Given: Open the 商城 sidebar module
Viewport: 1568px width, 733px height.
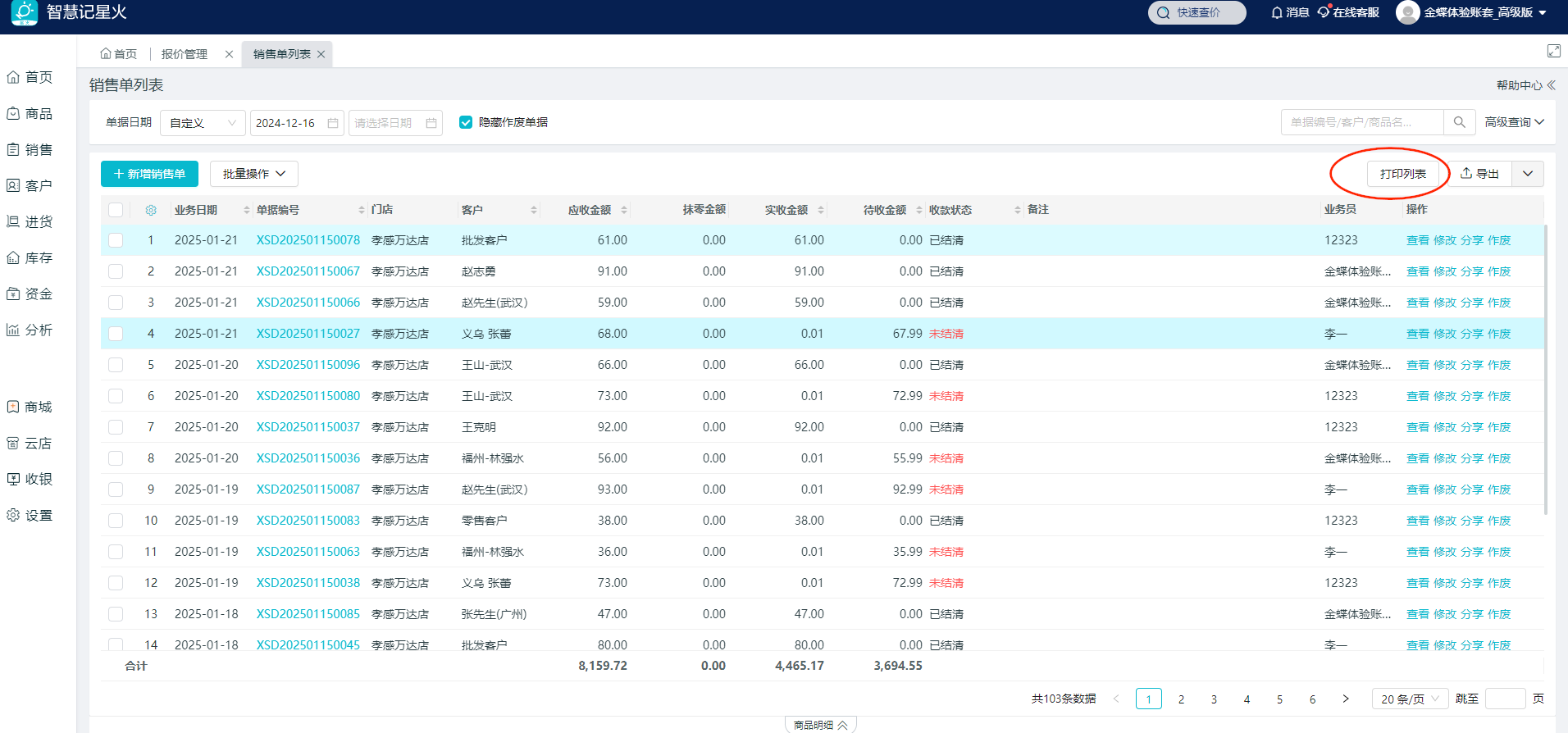Looking at the screenshot, I should [30, 407].
